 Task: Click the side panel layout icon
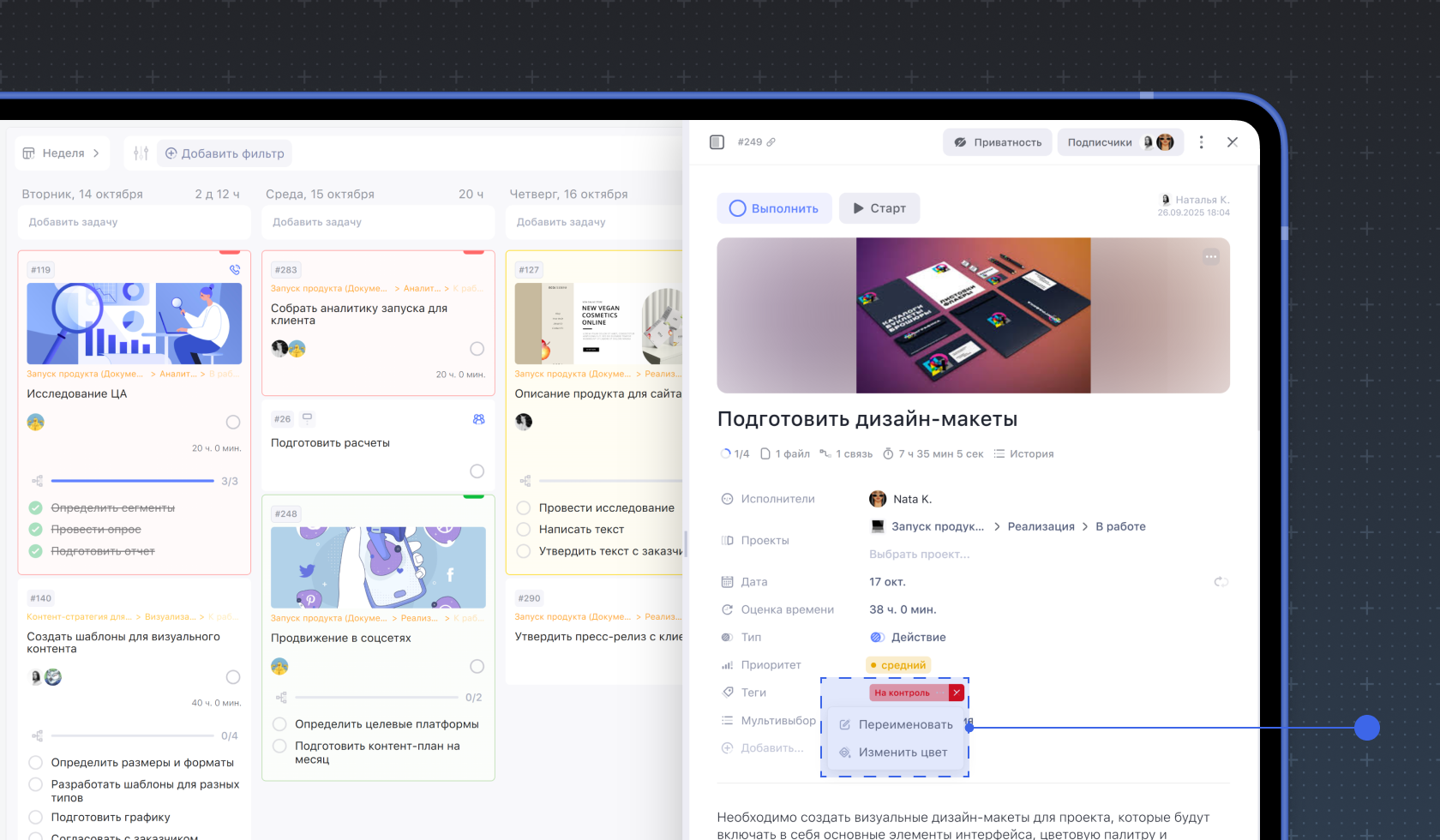pyautogui.click(x=717, y=142)
